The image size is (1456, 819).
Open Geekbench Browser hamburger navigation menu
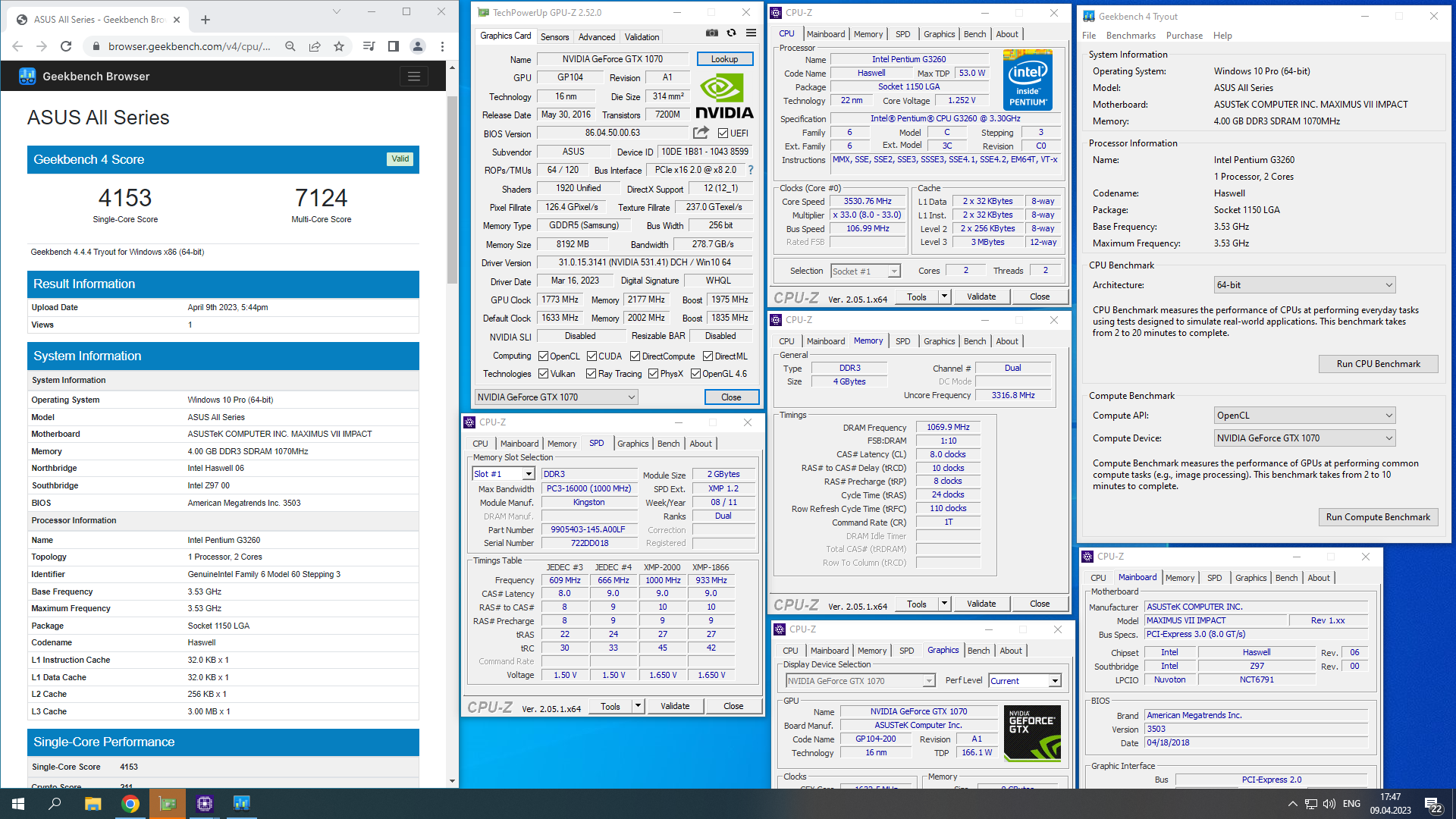coord(413,76)
